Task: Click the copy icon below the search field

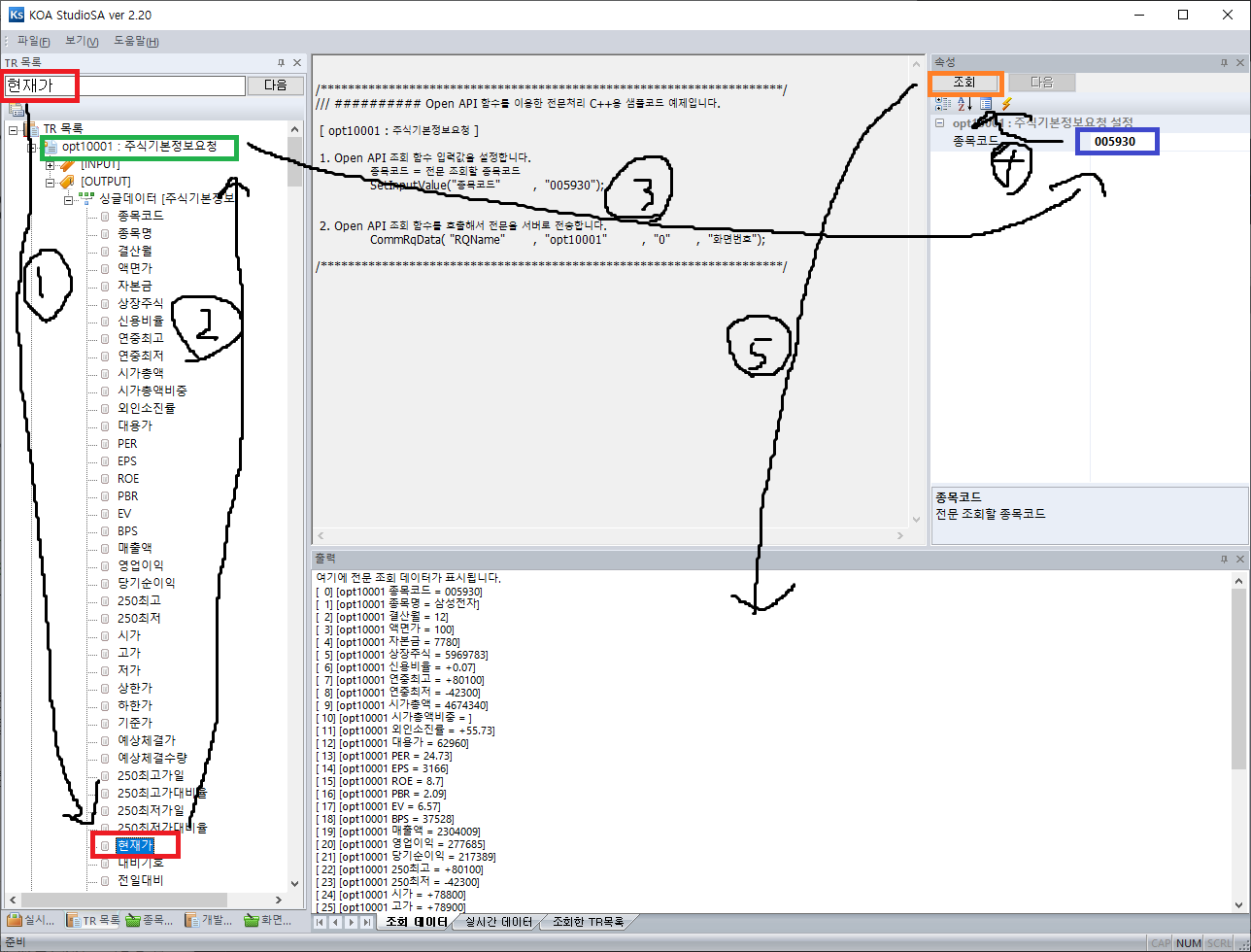Action: (x=16, y=108)
